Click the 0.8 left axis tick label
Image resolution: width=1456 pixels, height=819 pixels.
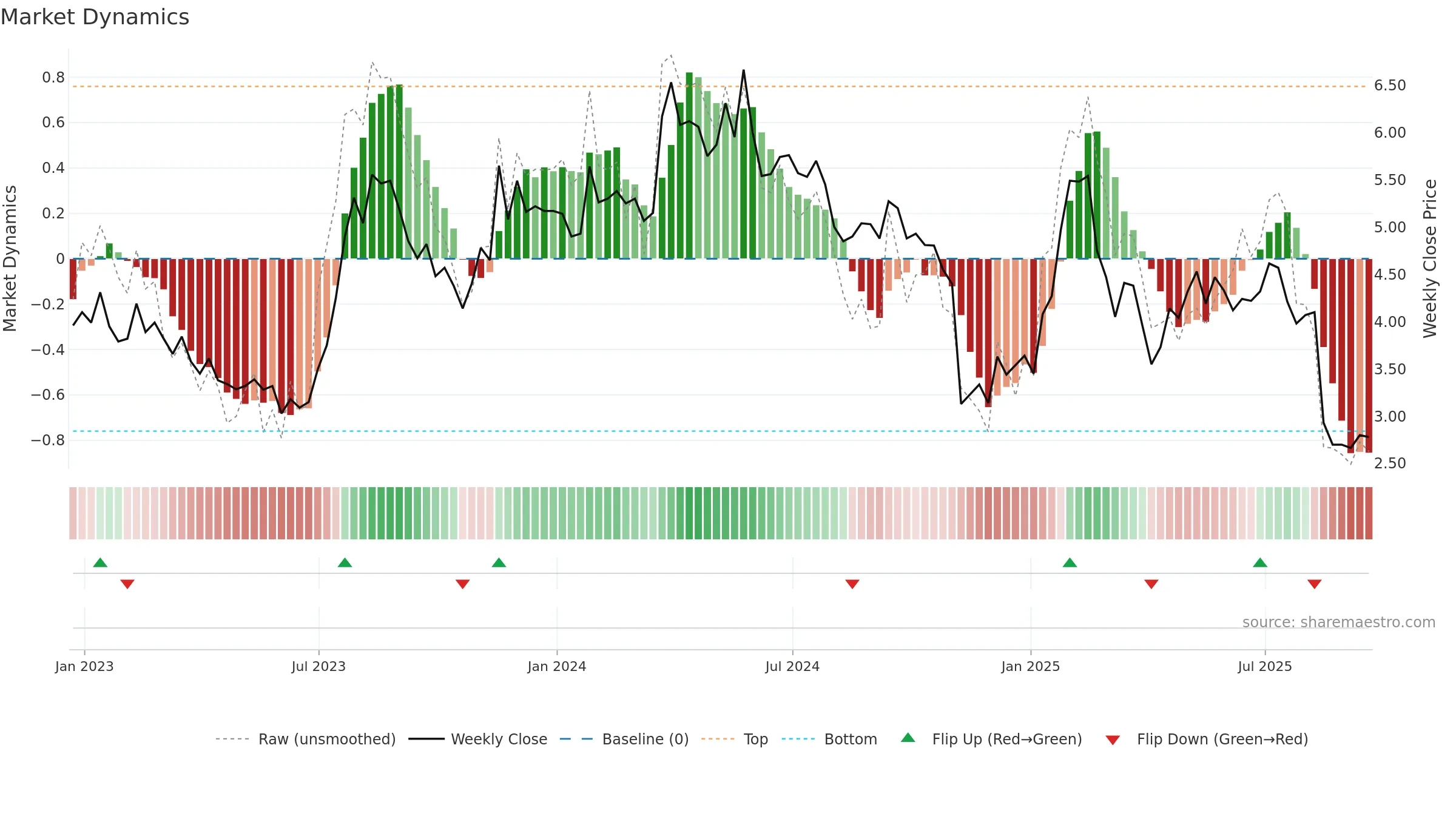click(53, 78)
